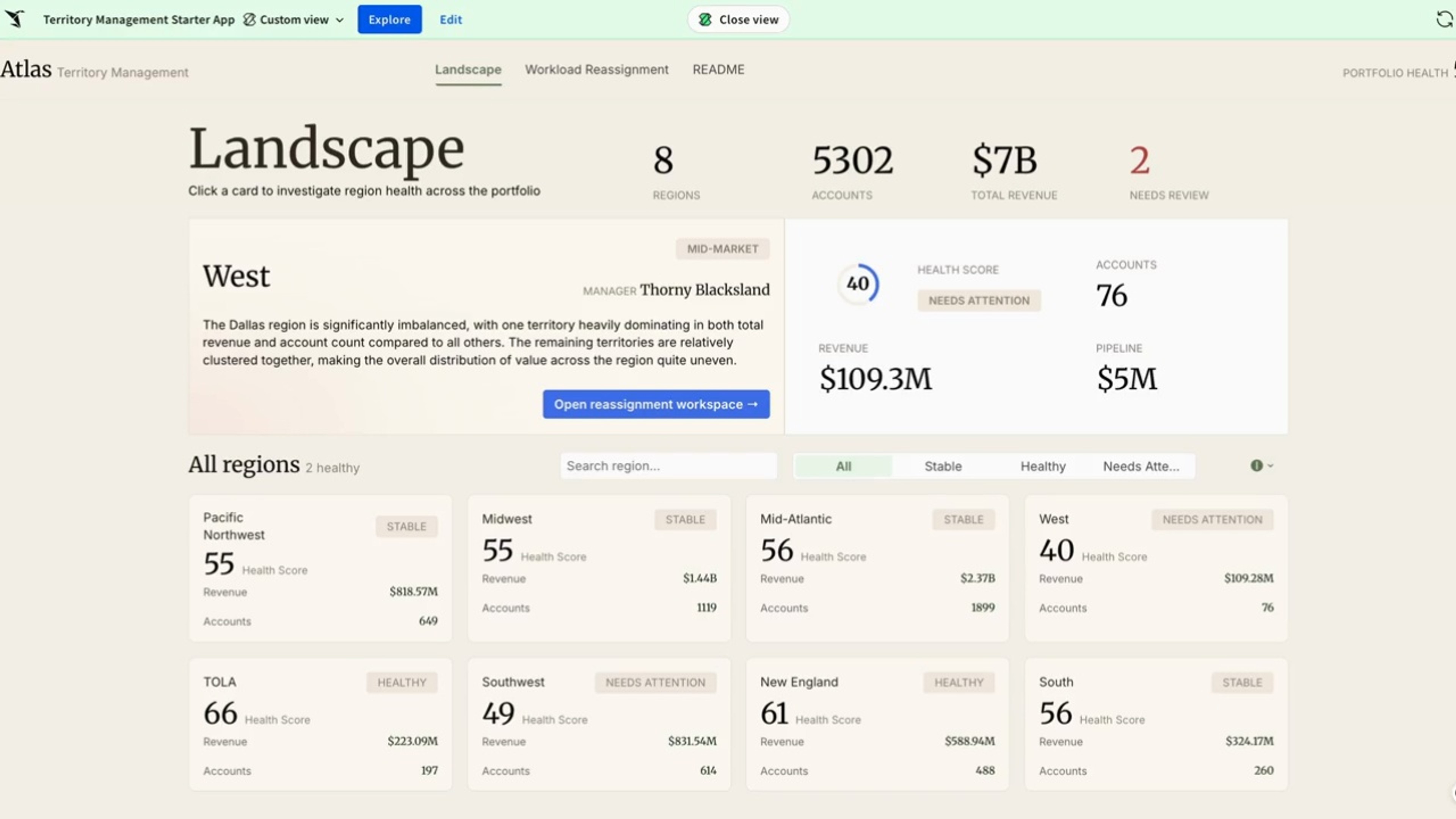The height and width of the screenshot is (819, 1456).
Task: Click the Edit link
Action: click(x=450, y=19)
